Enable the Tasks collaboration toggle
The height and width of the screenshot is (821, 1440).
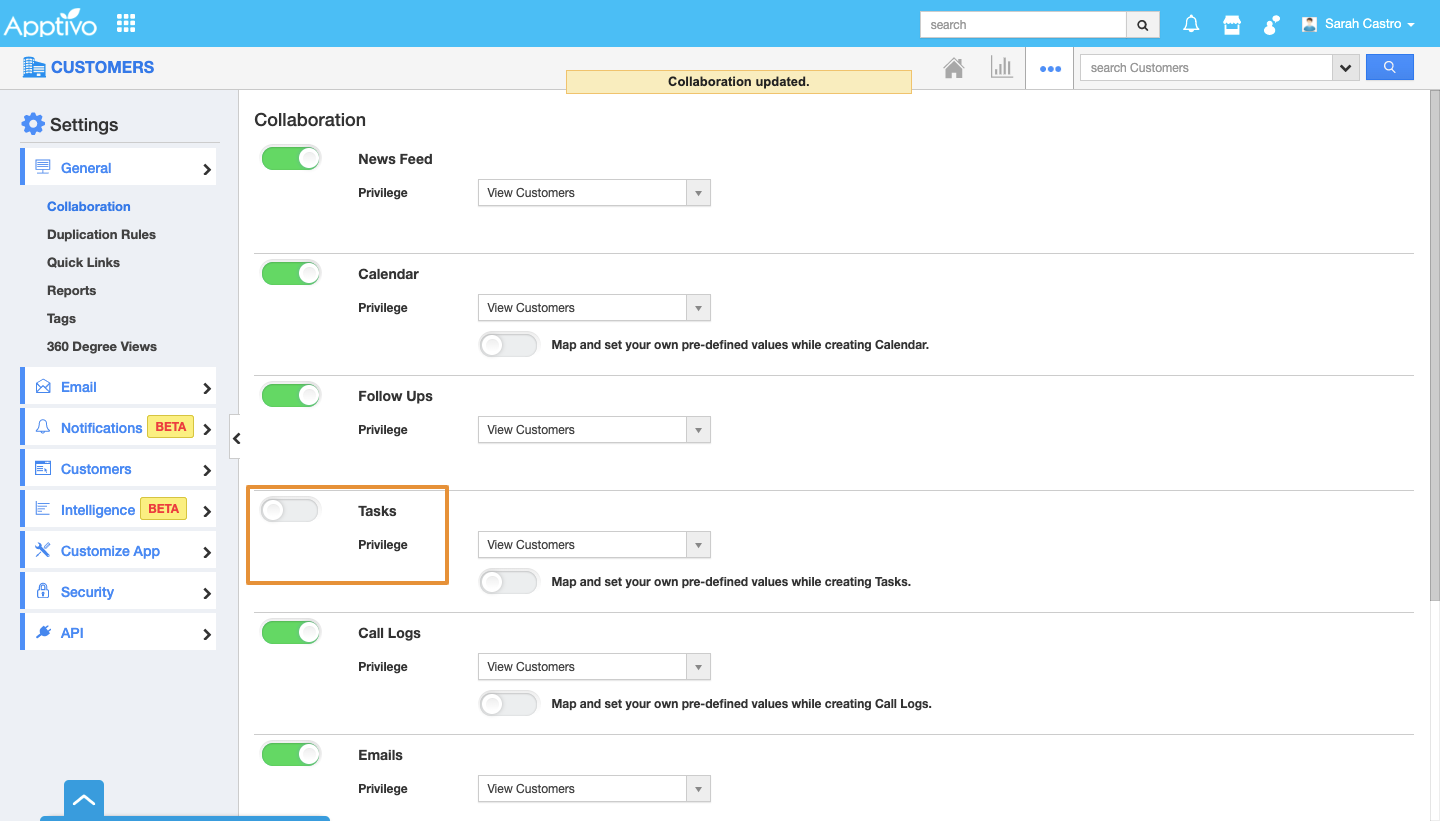click(290, 511)
